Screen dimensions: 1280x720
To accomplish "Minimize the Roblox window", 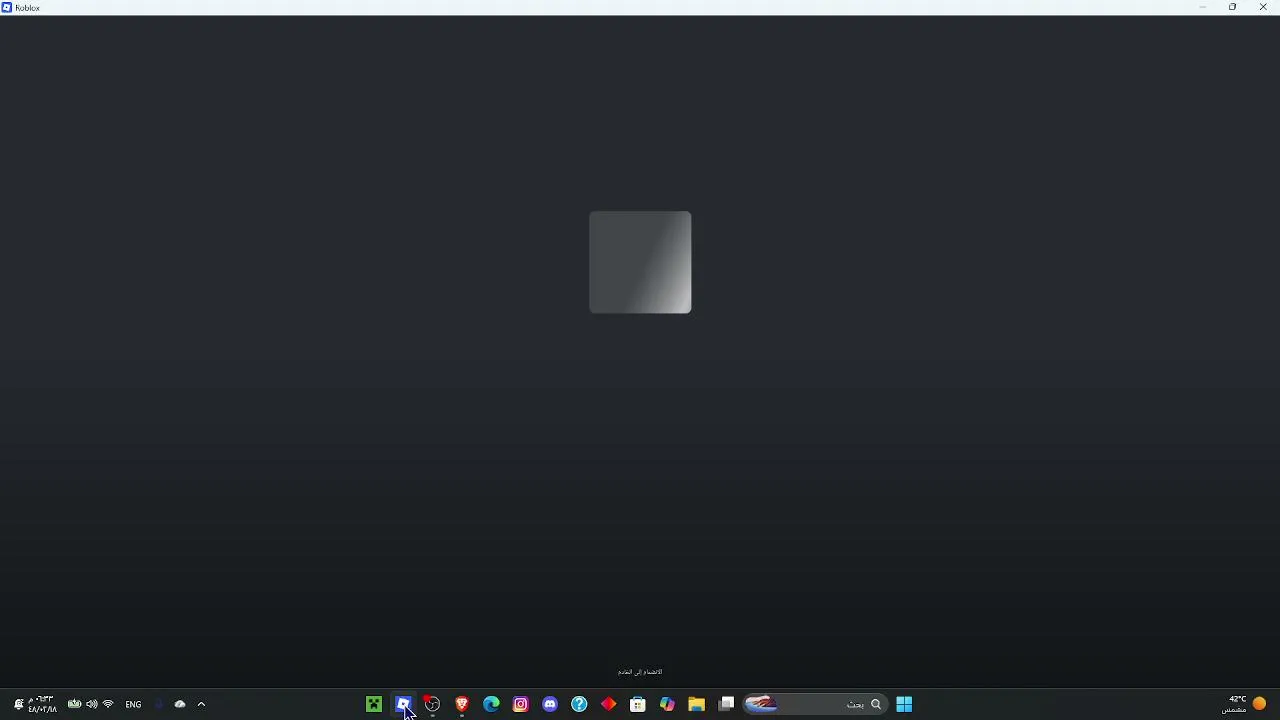I will (1202, 7).
